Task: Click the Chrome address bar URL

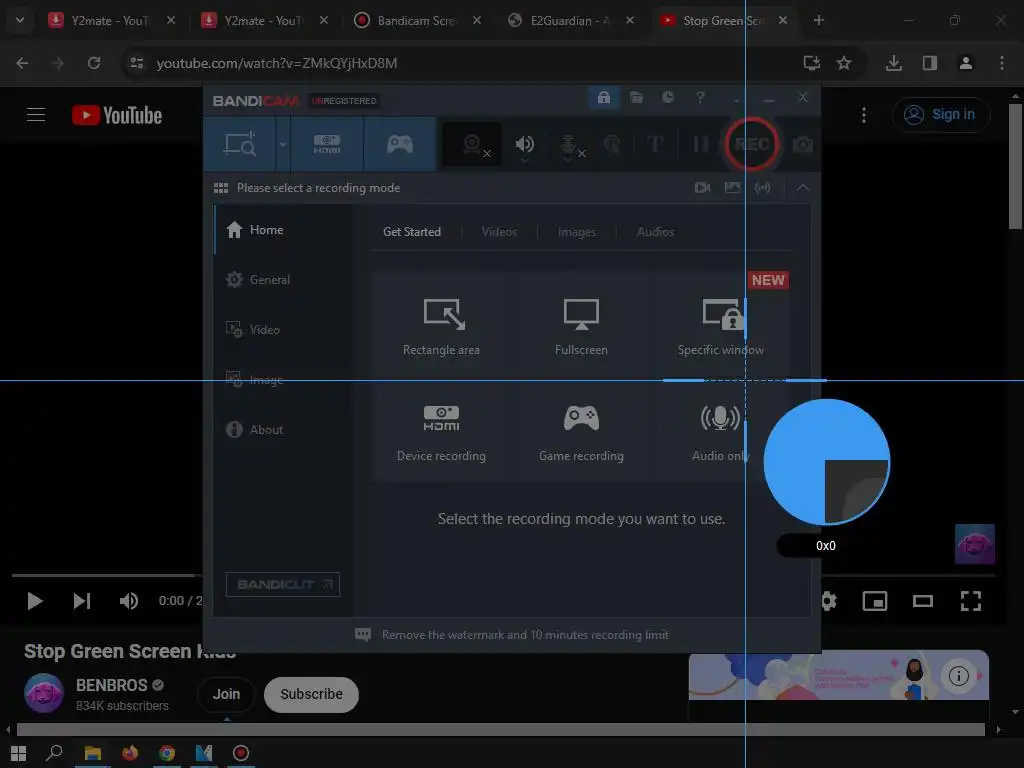Action: pyautogui.click(x=277, y=63)
